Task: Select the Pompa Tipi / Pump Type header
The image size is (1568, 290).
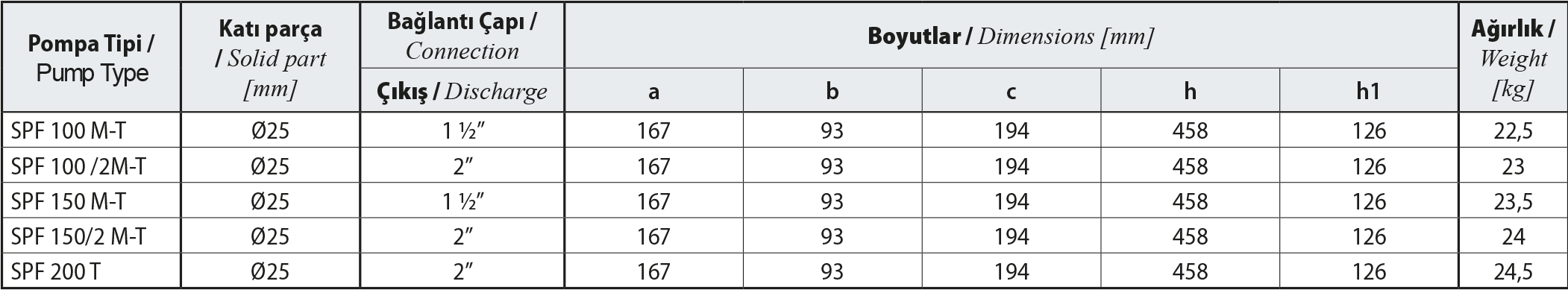Action: pyautogui.click(x=92, y=58)
